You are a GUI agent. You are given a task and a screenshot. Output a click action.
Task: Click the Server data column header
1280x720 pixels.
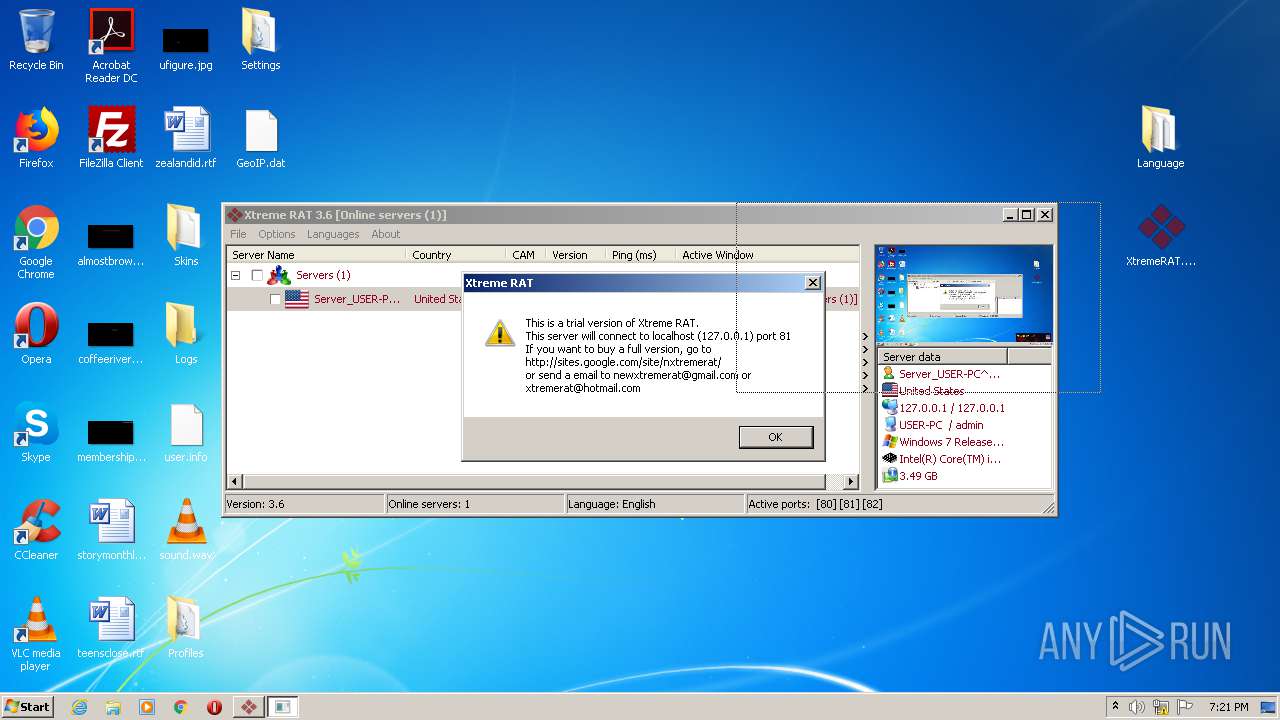tap(942, 356)
